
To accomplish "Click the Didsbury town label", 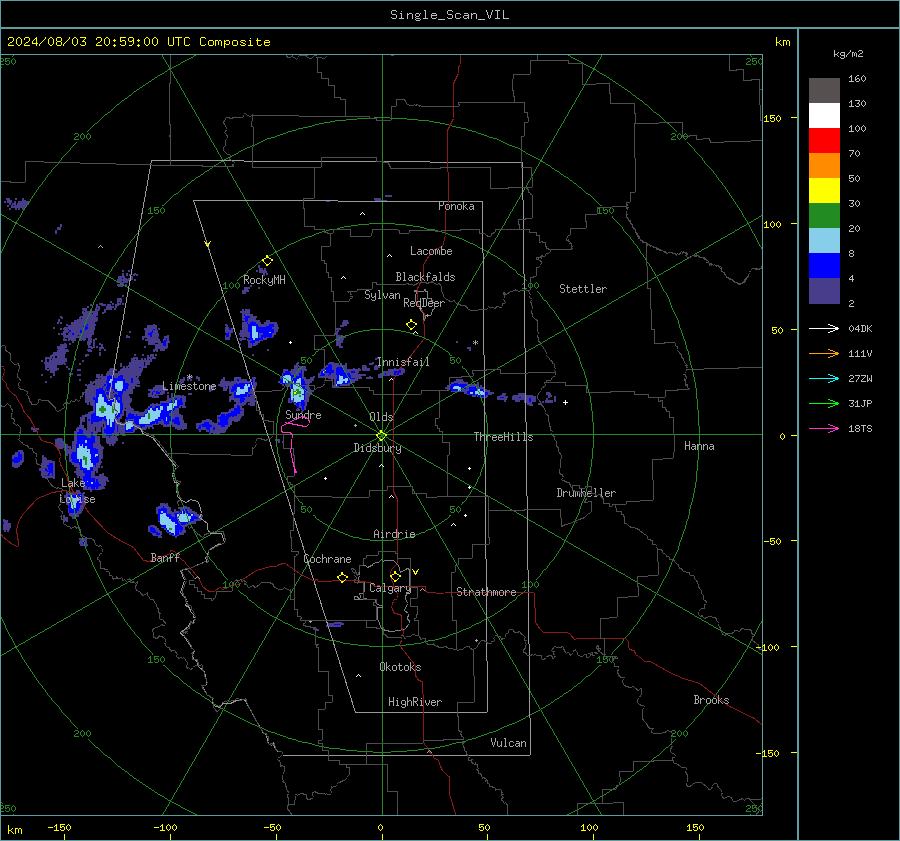I will coord(377,448).
